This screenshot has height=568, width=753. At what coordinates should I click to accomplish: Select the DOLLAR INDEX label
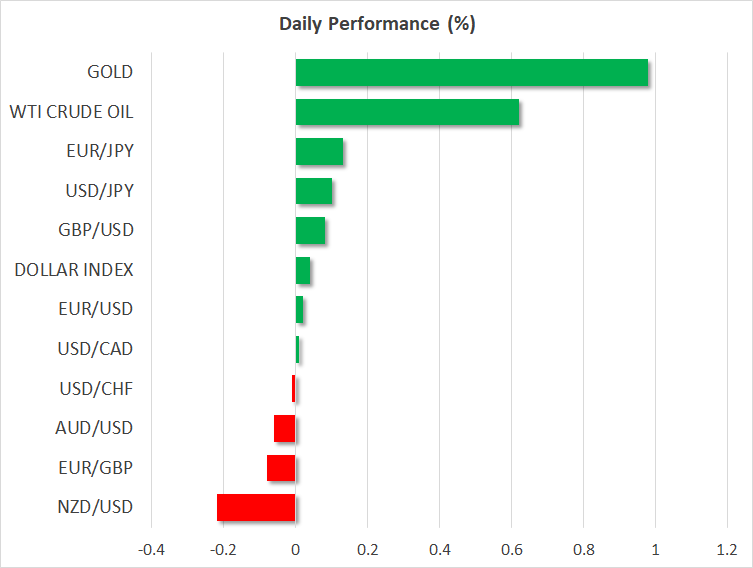[x=74, y=270]
